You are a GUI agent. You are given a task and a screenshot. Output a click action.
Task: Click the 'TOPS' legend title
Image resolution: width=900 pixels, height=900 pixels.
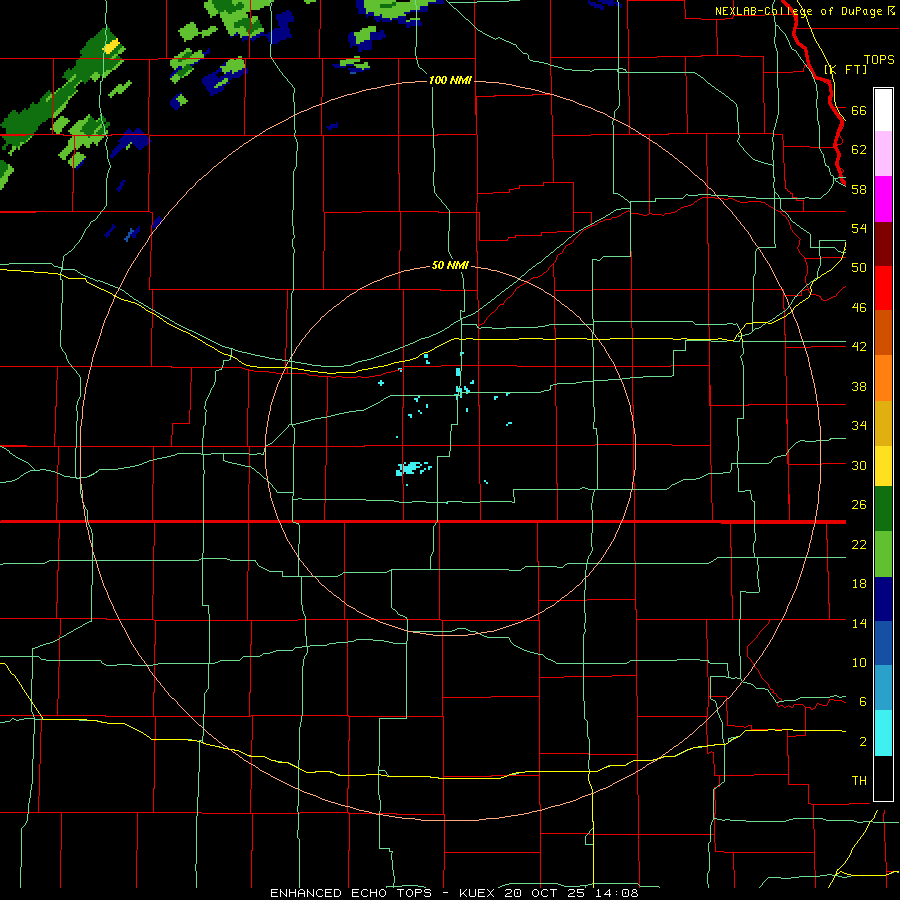879,60
